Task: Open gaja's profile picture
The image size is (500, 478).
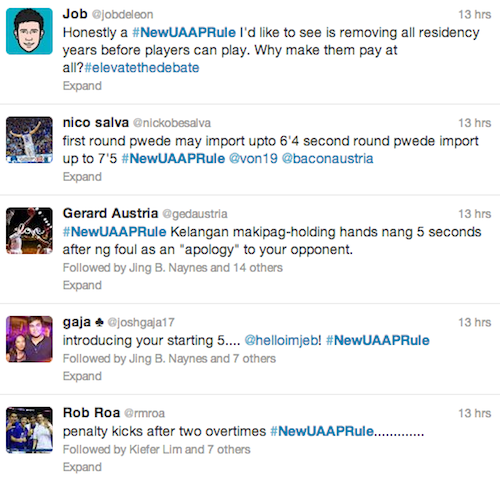Action: click(29, 339)
